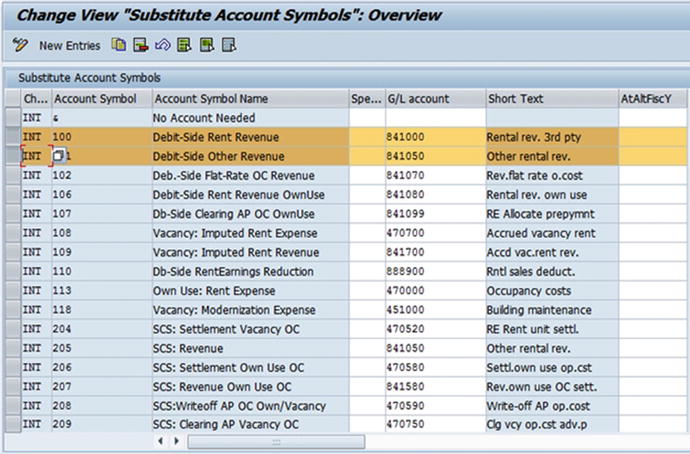
Task: Toggle Display/Change mode pencil icon
Action: click(x=20, y=45)
